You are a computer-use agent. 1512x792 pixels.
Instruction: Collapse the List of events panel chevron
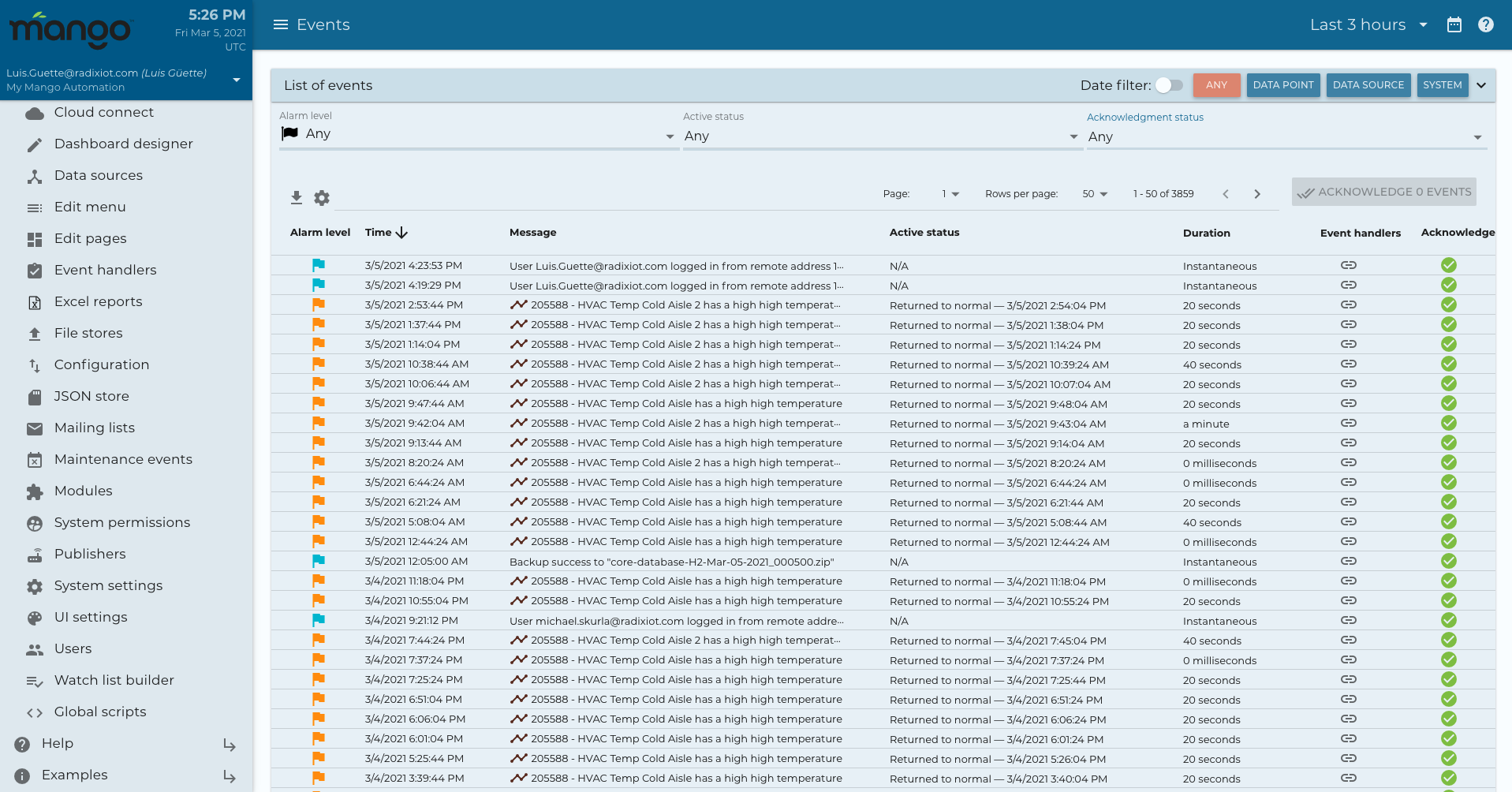1481,85
